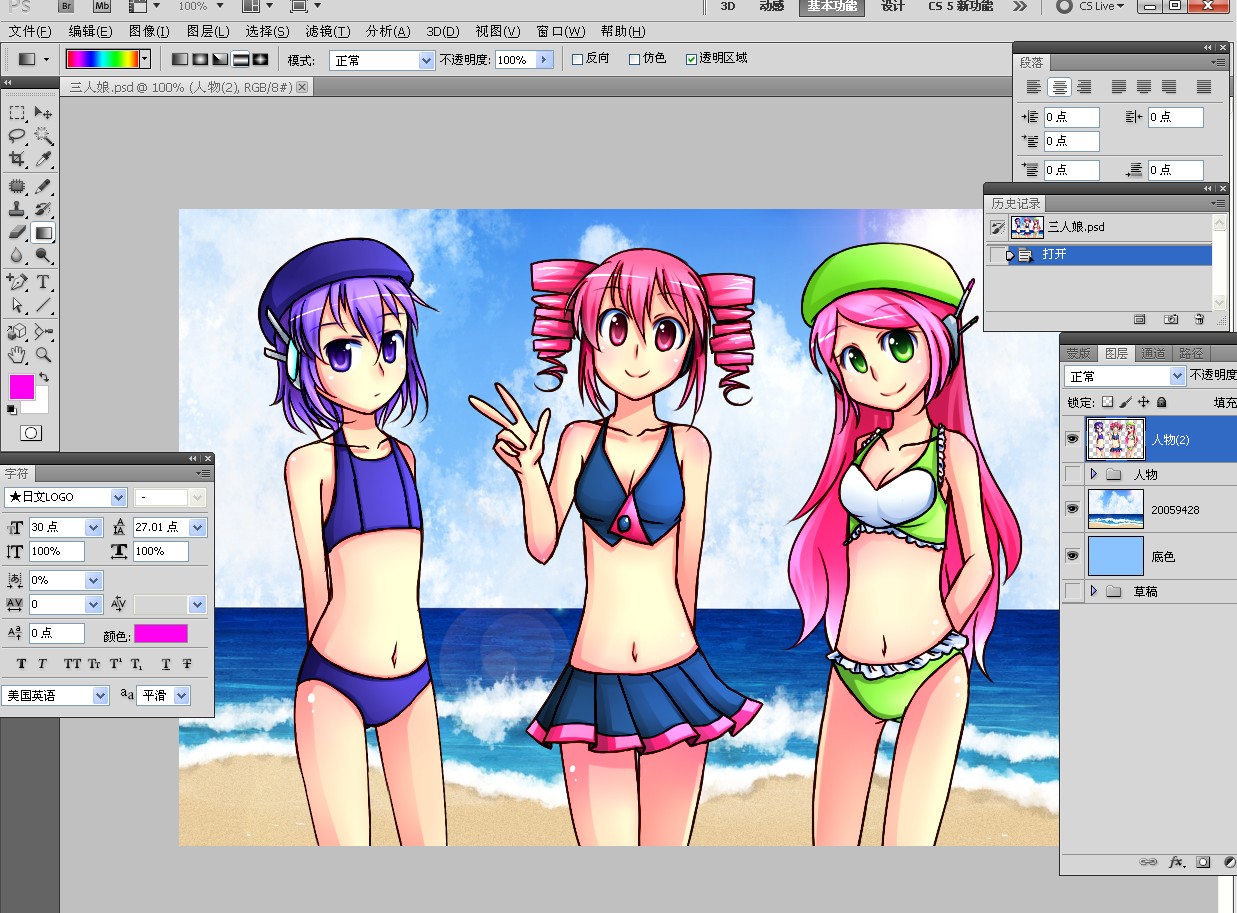Pick the Magic Wand tool

43,136
